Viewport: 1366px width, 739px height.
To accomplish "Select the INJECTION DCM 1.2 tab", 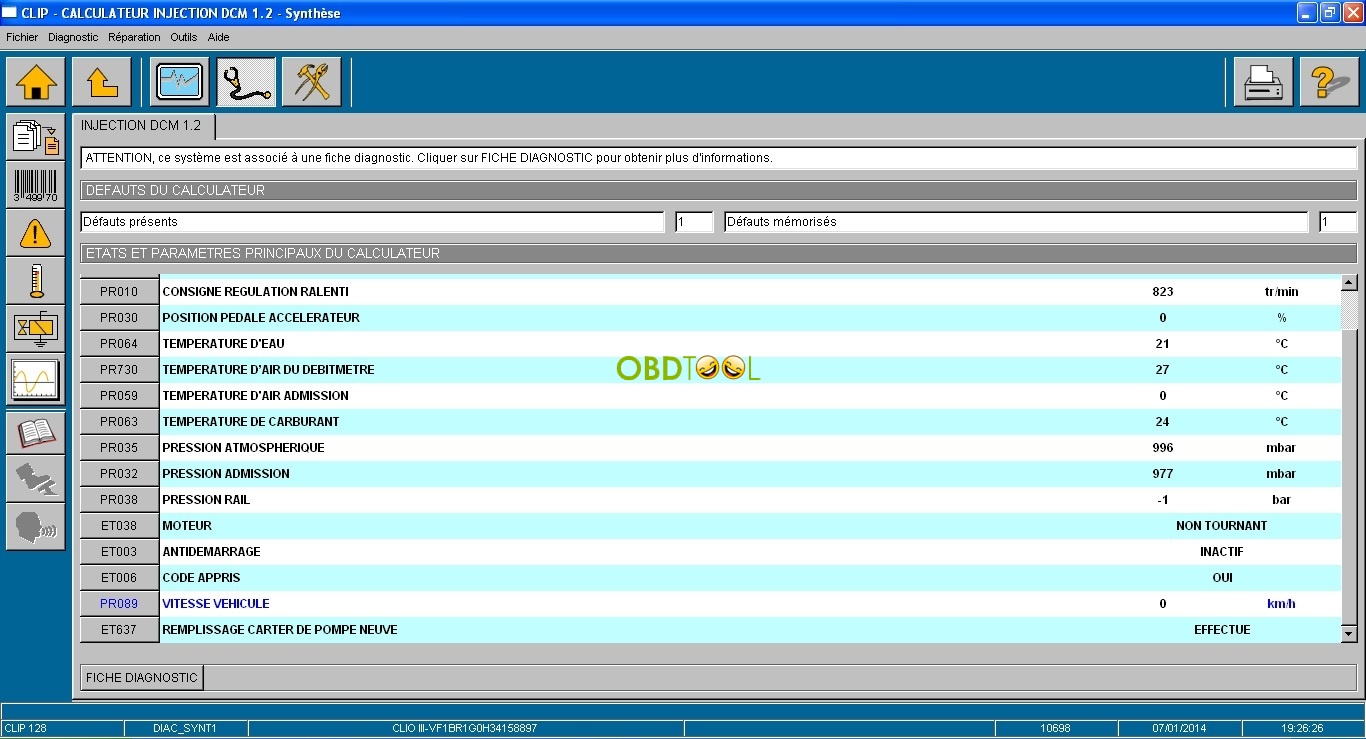I will tap(142, 126).
